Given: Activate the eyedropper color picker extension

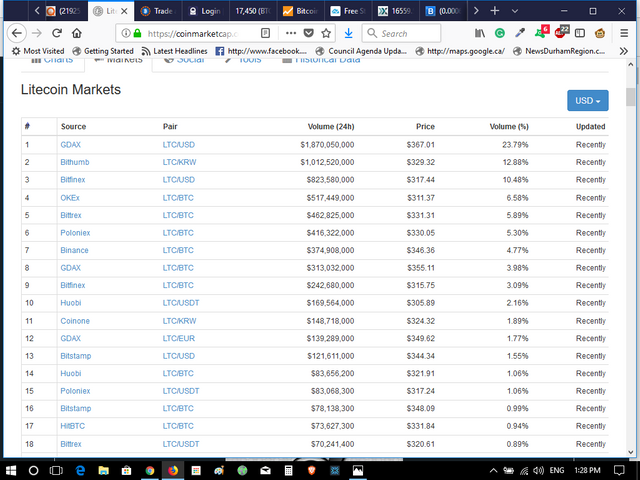Looking at the screenshot, I should pyautogui.click(x=520, y=33).
